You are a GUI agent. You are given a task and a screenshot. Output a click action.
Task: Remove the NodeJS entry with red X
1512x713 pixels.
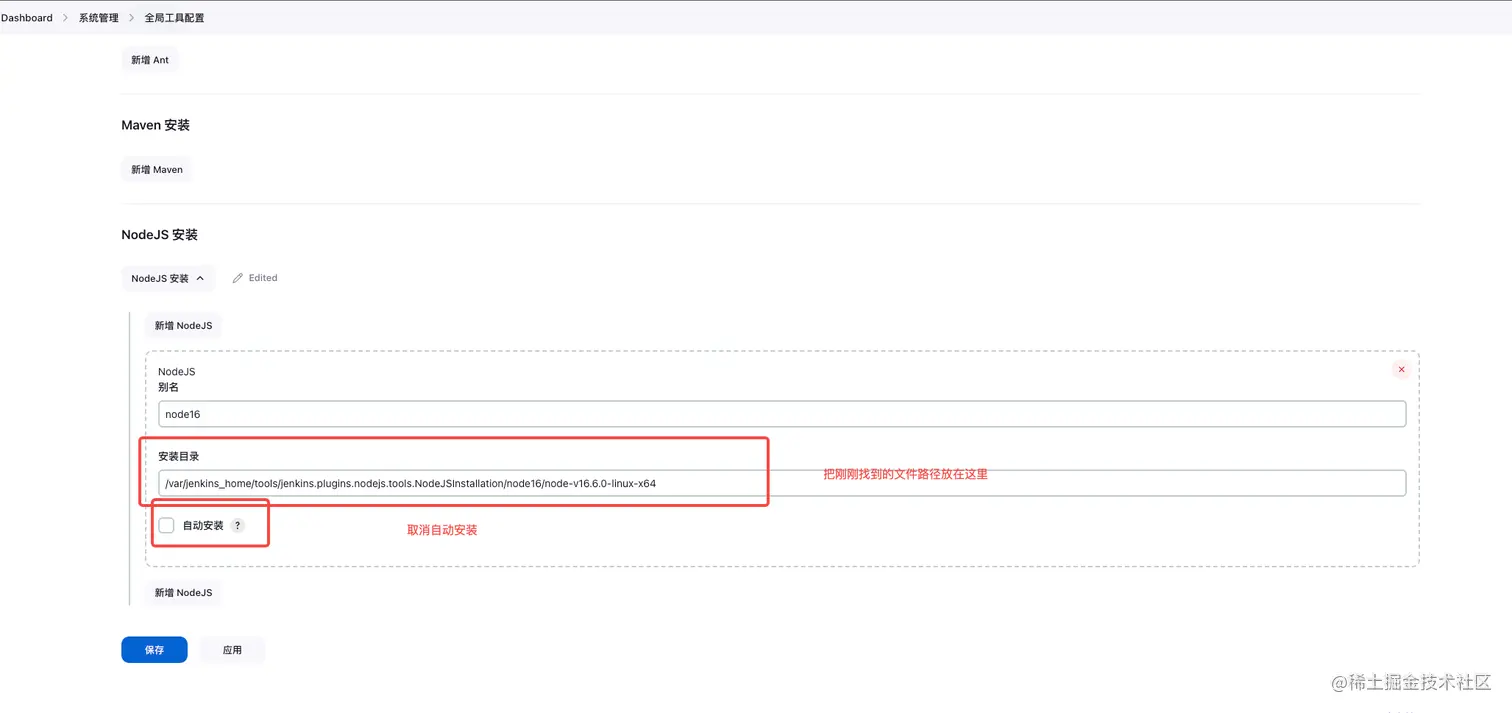(1401, 370)
